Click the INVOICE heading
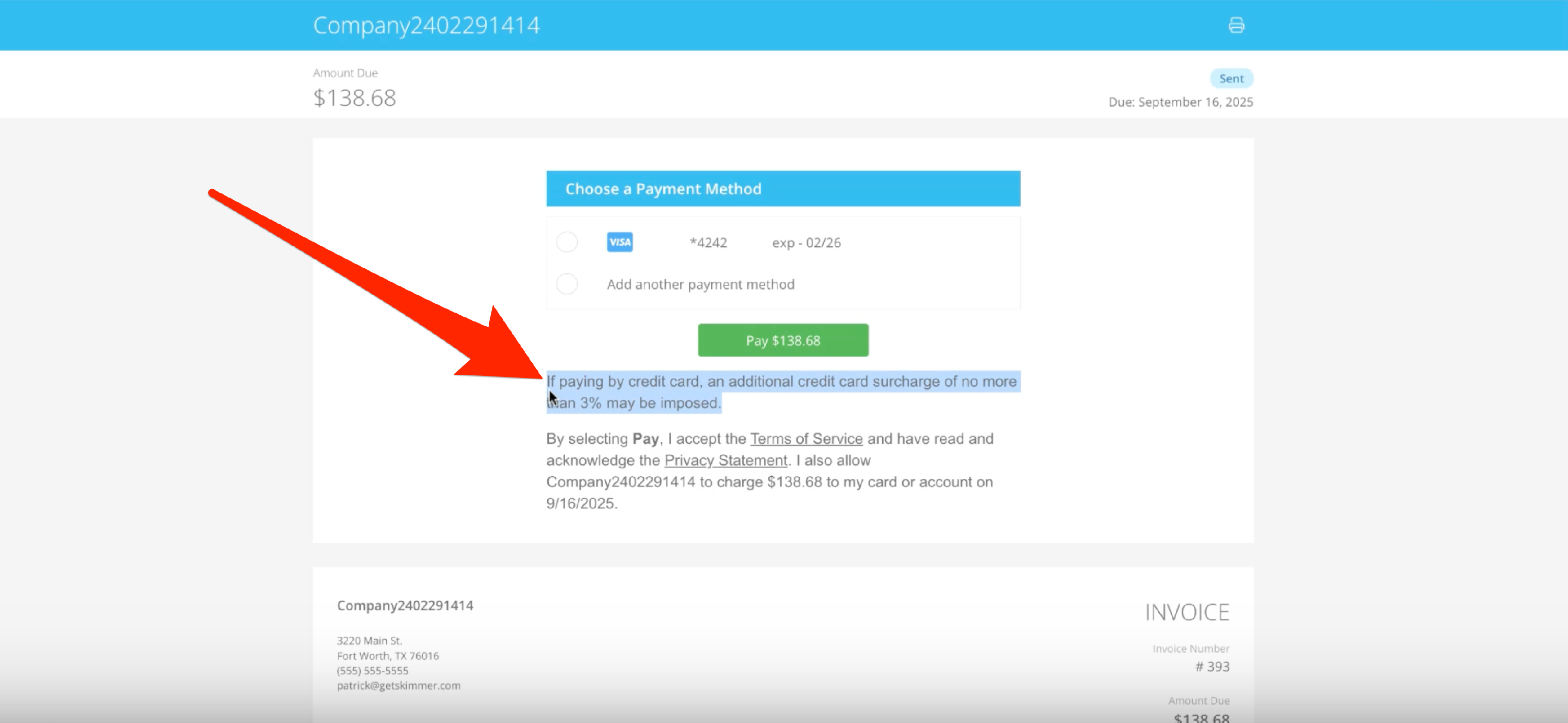The width and height of the screenshot is (1568, 723). click(1186, 612)
